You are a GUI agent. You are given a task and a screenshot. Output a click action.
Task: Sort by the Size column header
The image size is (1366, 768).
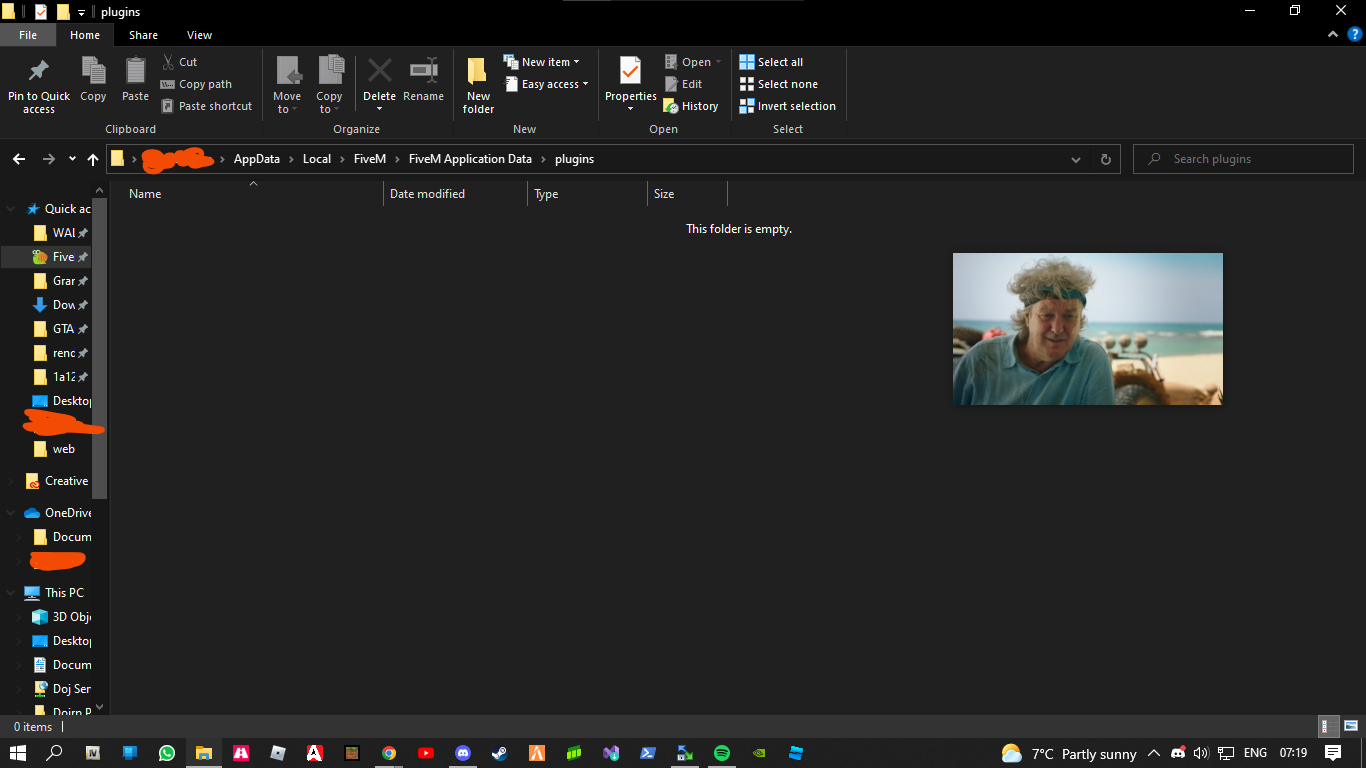coord(687,194)
